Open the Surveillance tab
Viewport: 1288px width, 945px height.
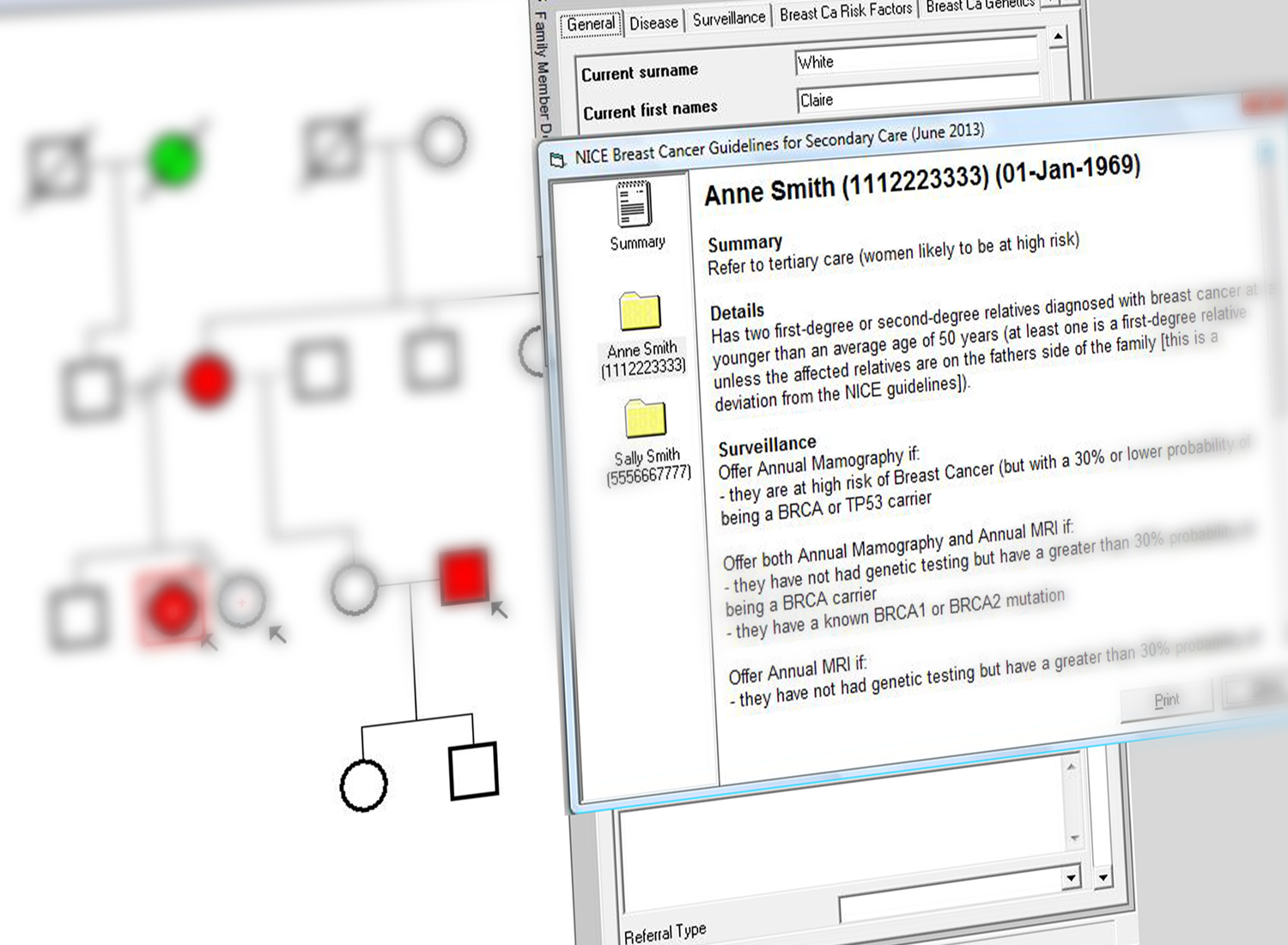tap(728, 18)
